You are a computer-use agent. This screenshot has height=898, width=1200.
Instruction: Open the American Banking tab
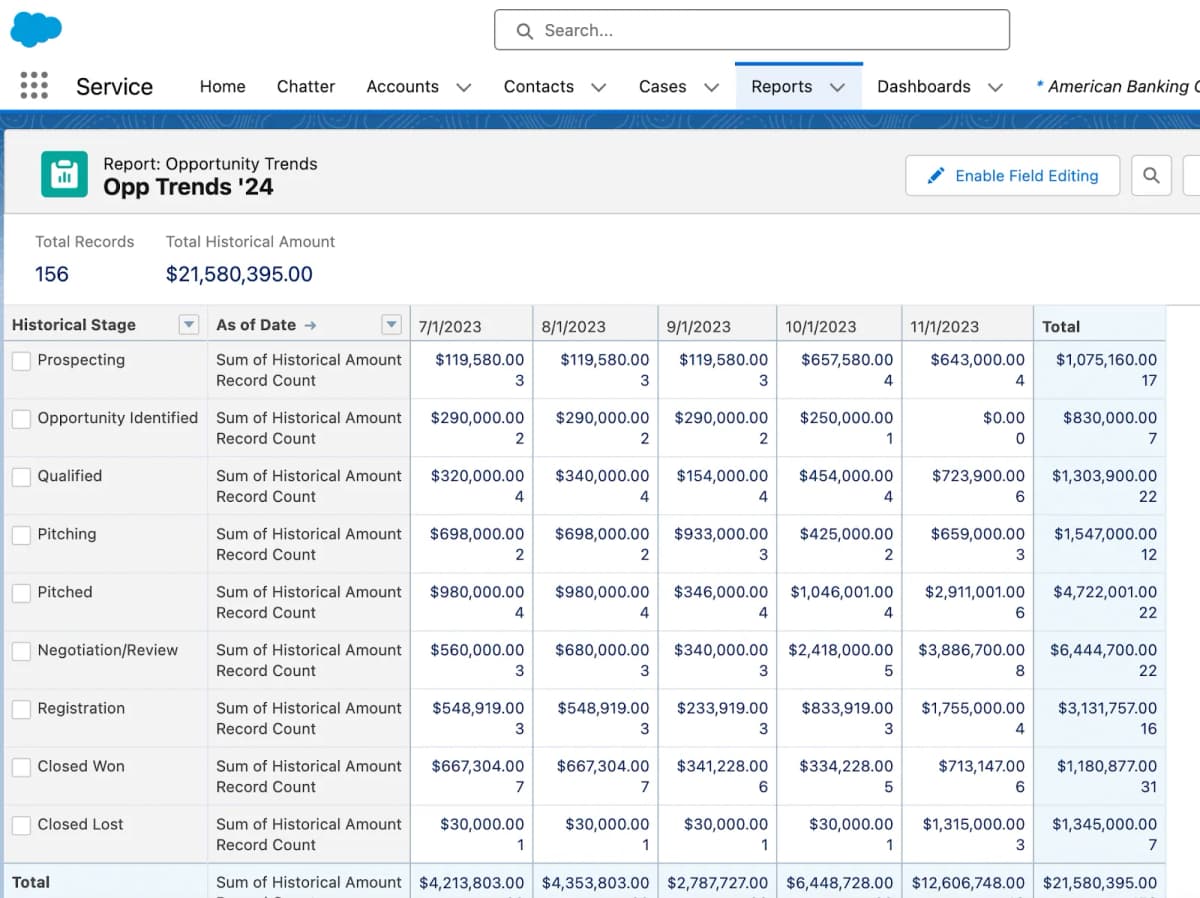click(1118, 86)
